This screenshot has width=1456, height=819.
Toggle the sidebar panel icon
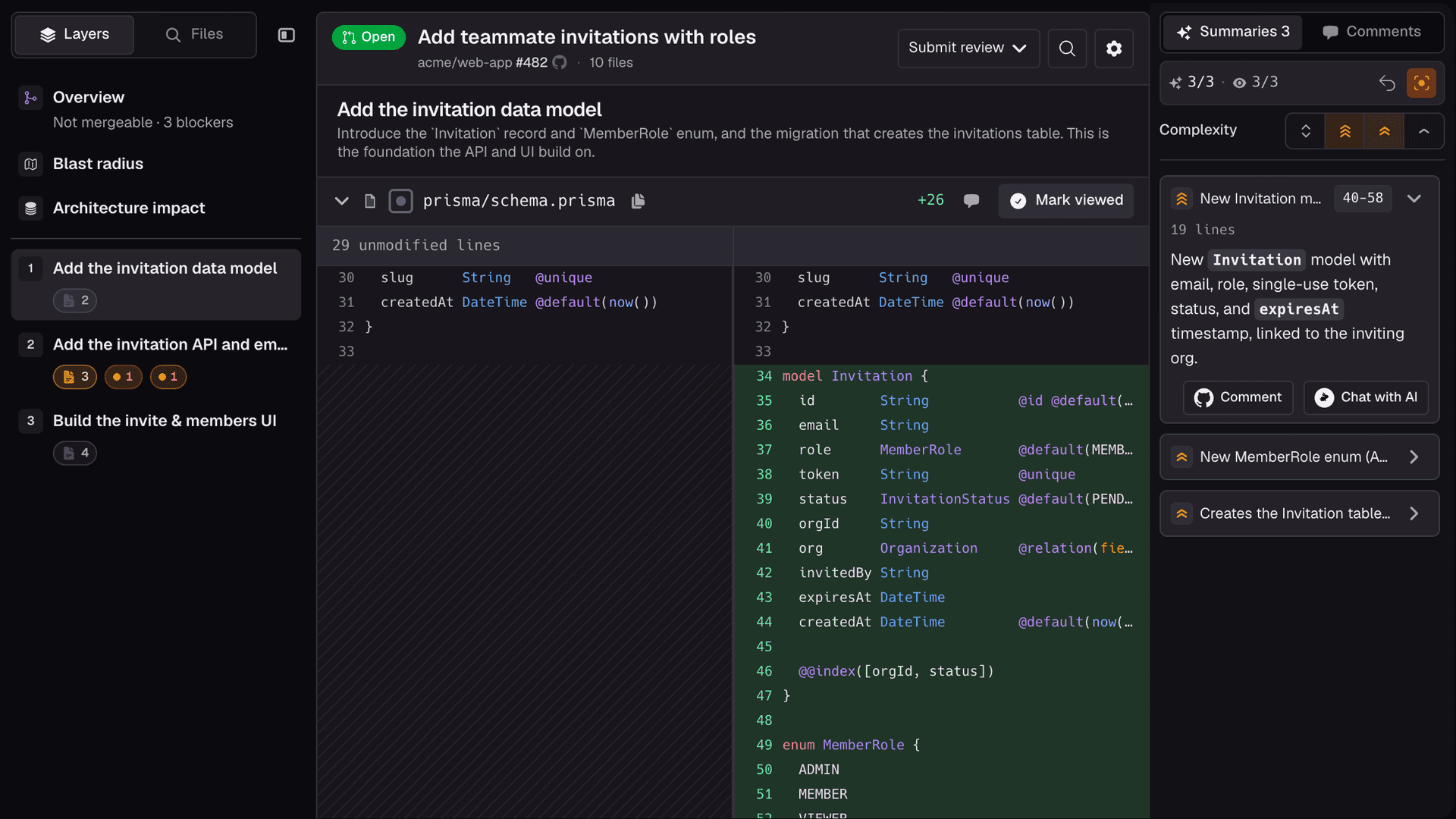[x=286, y=35]
